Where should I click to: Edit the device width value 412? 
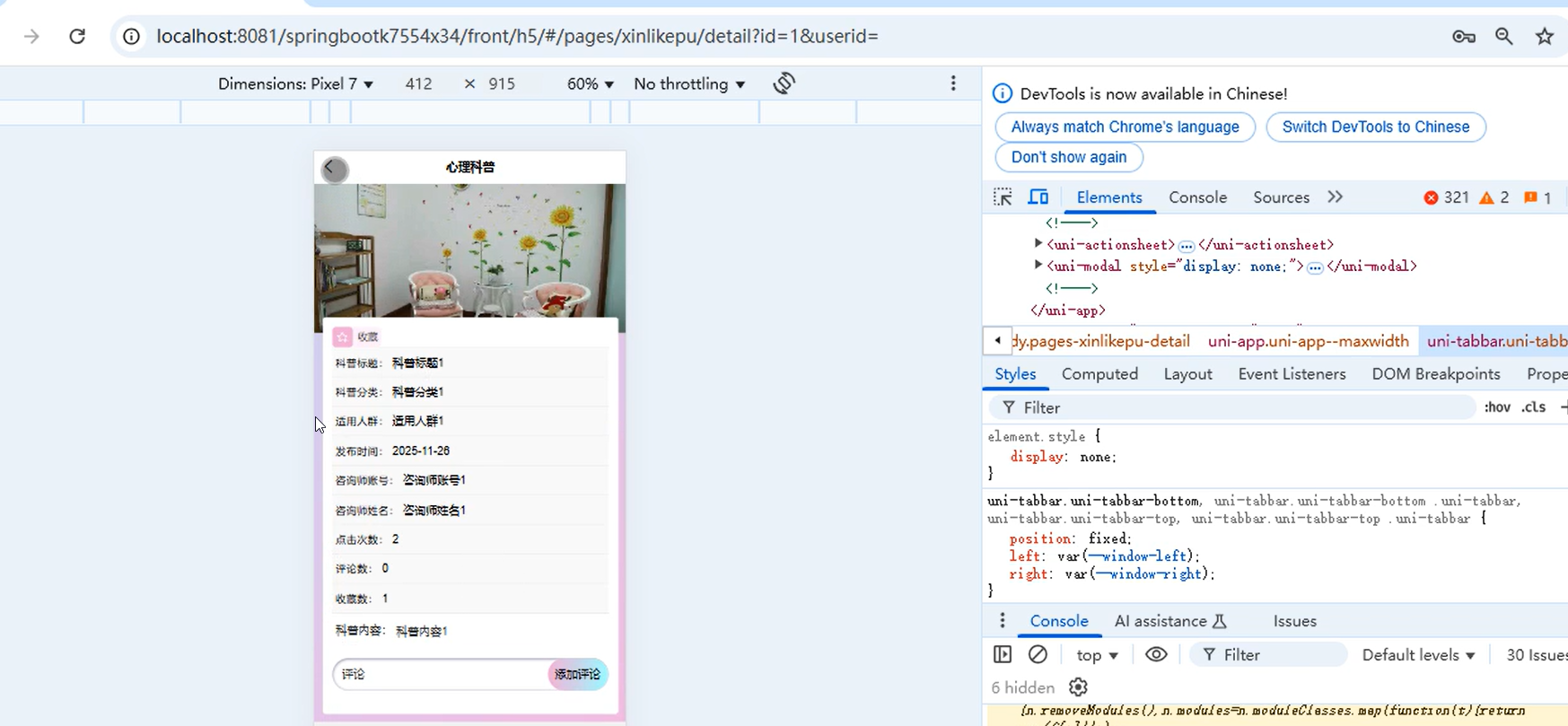[x=418, y=83]
